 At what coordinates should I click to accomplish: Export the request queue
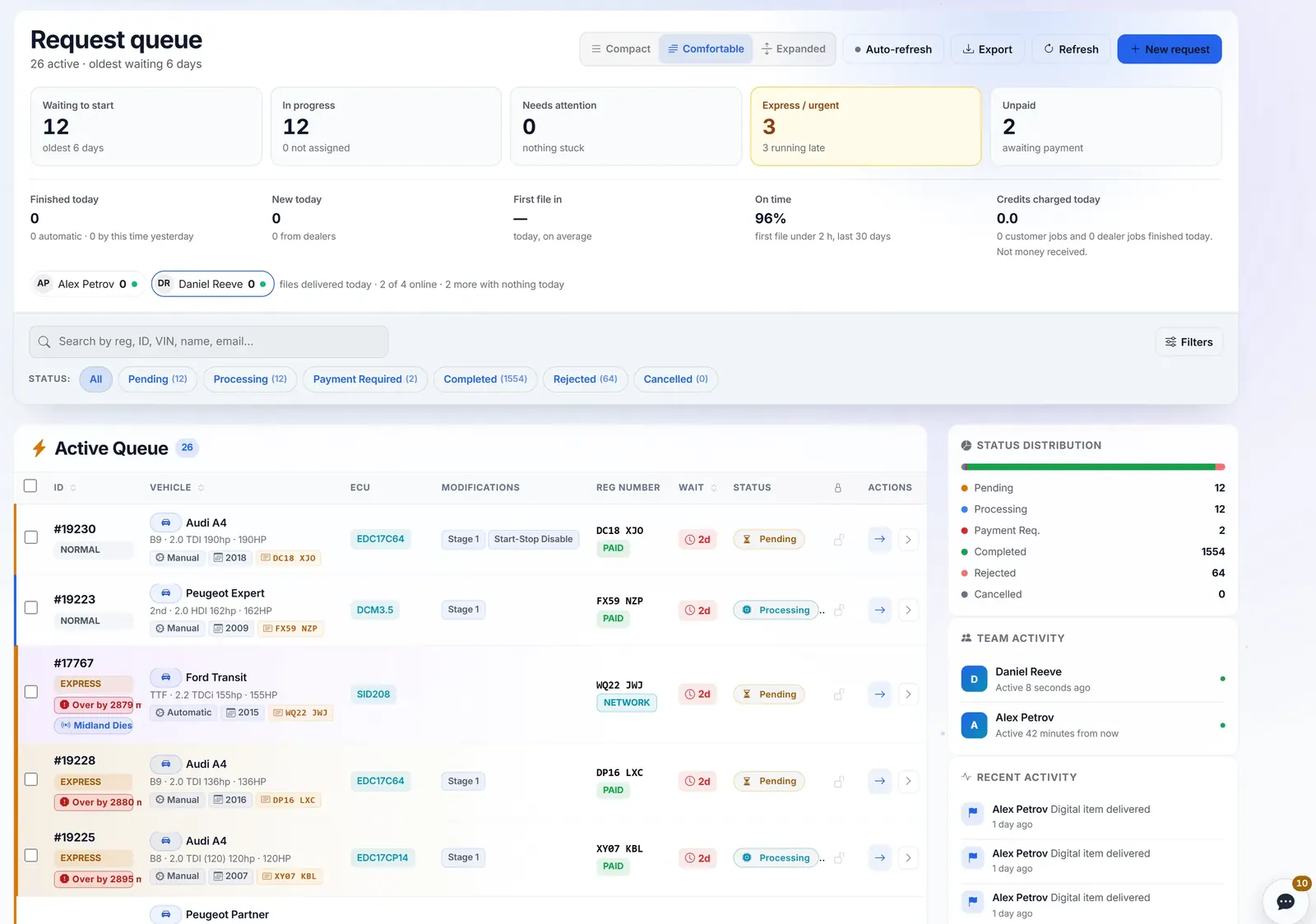coord(988,49)
